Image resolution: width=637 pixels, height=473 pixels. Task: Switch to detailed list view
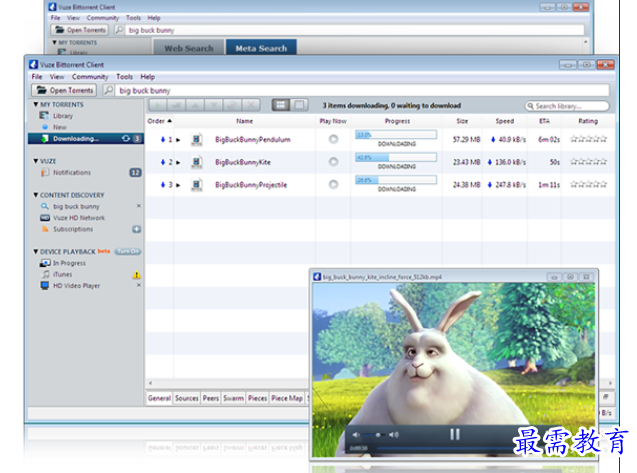pyautogui.click(x=281, y=105)
